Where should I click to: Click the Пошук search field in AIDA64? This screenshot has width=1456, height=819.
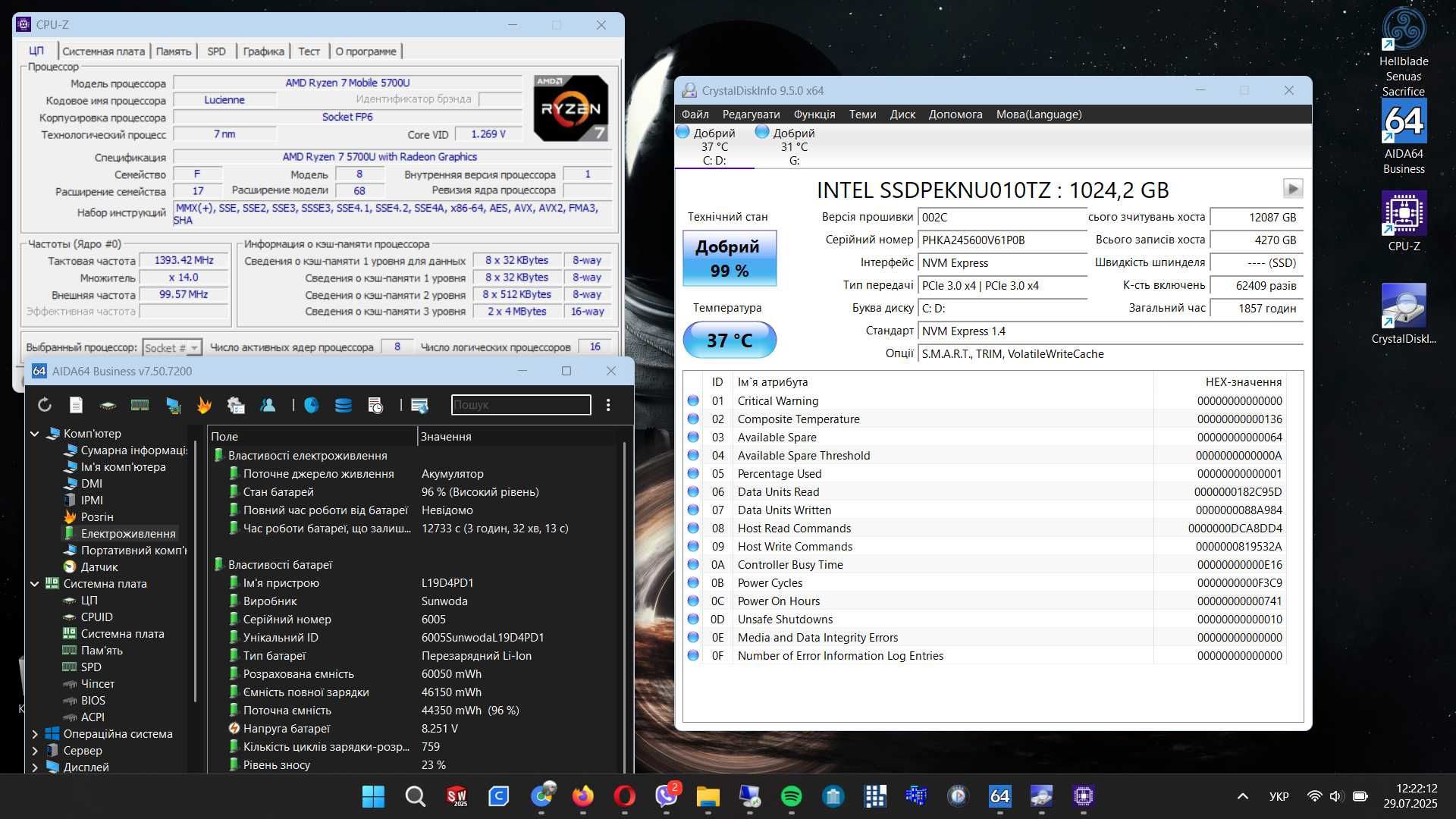click(x=521, y=405)
